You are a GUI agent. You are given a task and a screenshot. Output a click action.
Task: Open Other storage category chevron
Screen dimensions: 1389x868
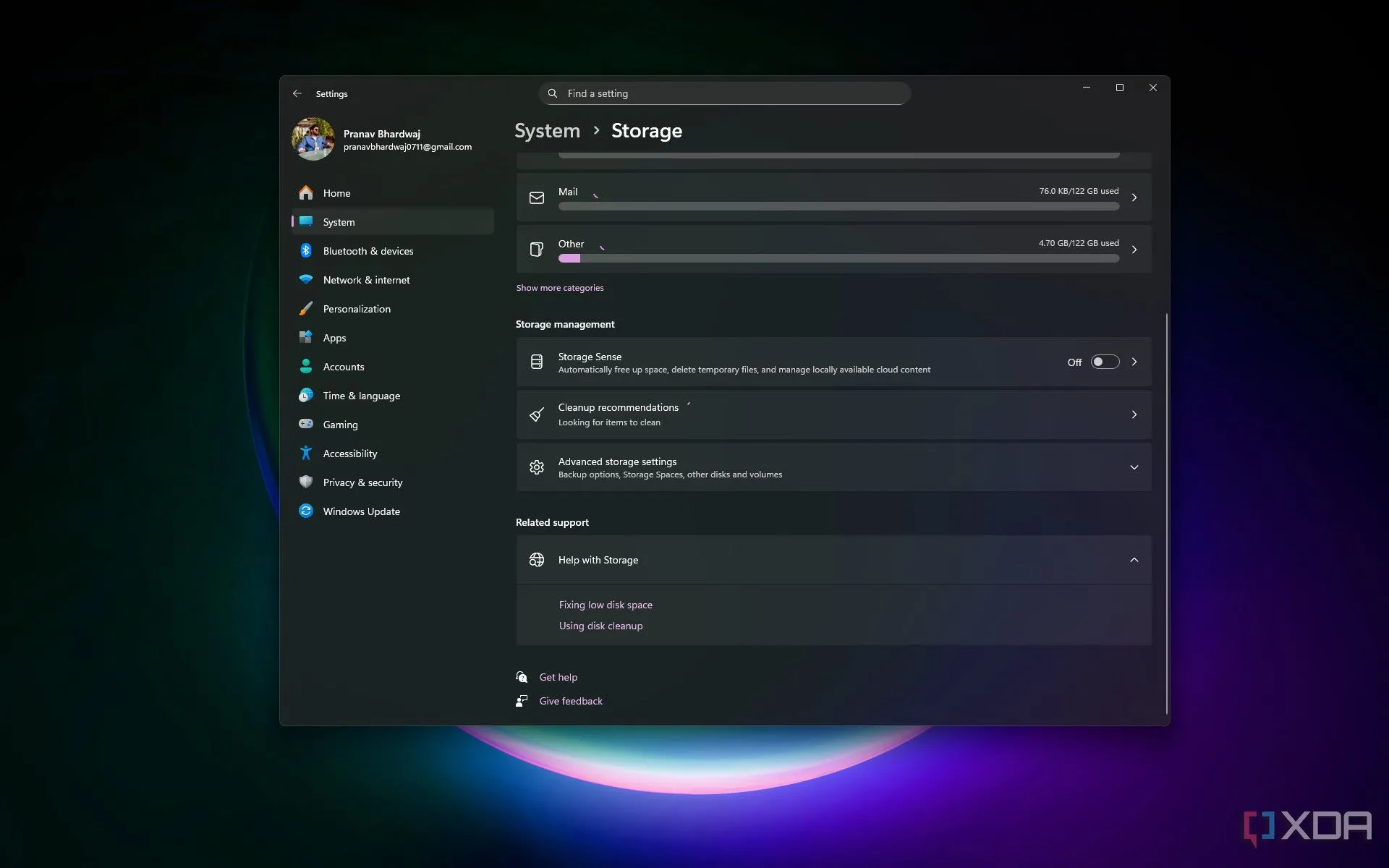pyautogui.click(x=1134, y=250)
